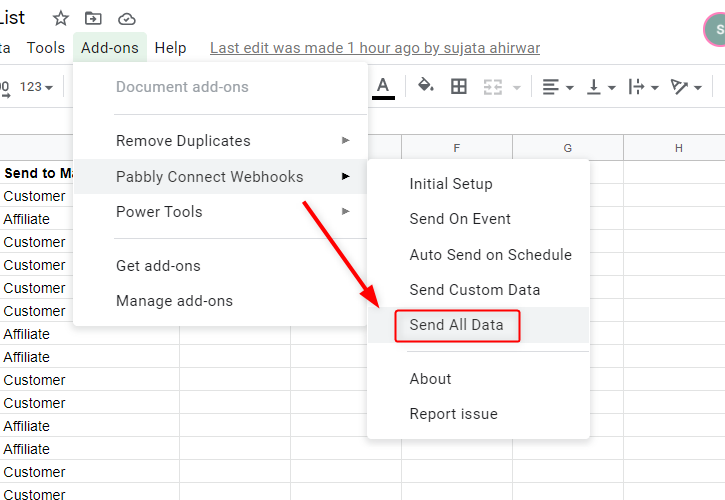Open the Tools menu
This screenshot has height=500, width=725.
tap(46, 48)
